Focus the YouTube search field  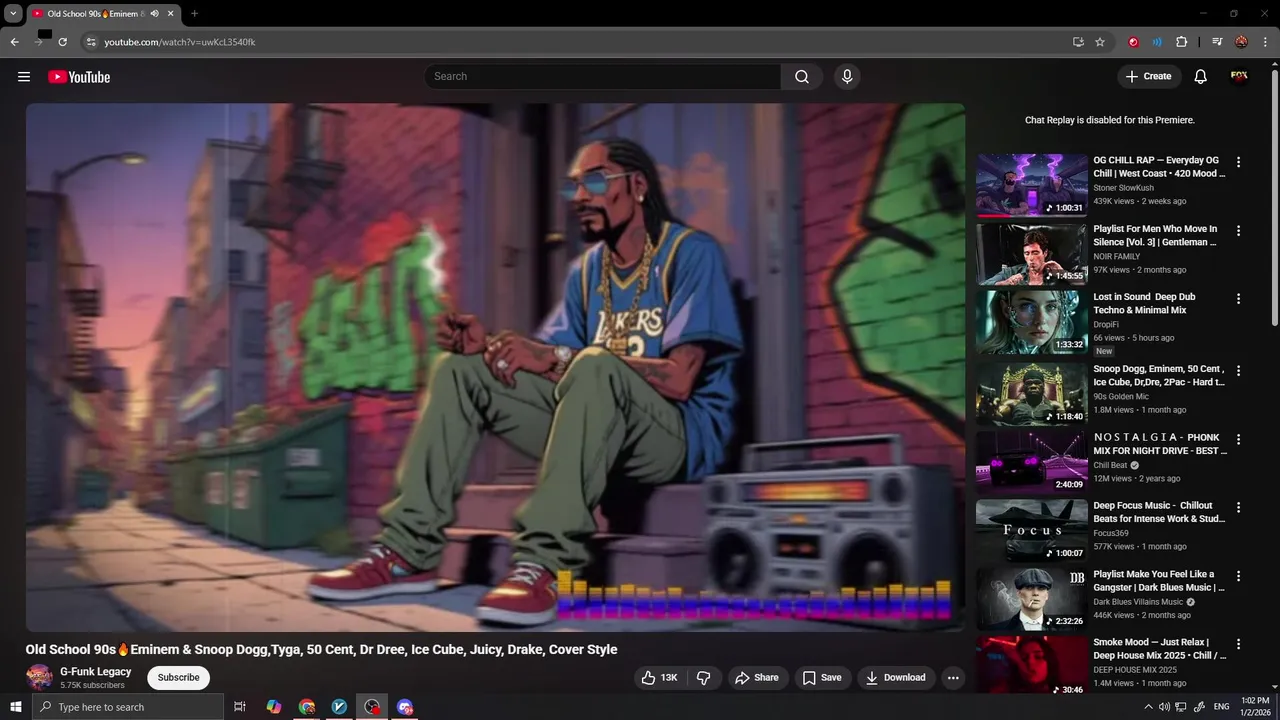[x=603, y=77]
